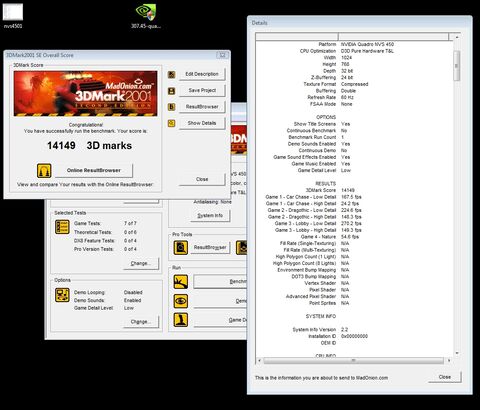Open the 307.45-qua... NVIDIA driver desktop icon
This screenshot has width=480, height=410.
click(146, 16)
